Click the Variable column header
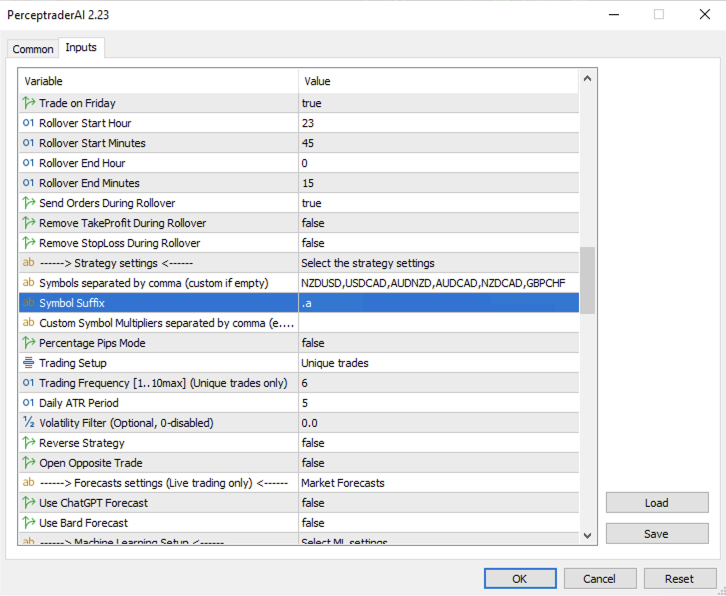 (x=158, y=81)
